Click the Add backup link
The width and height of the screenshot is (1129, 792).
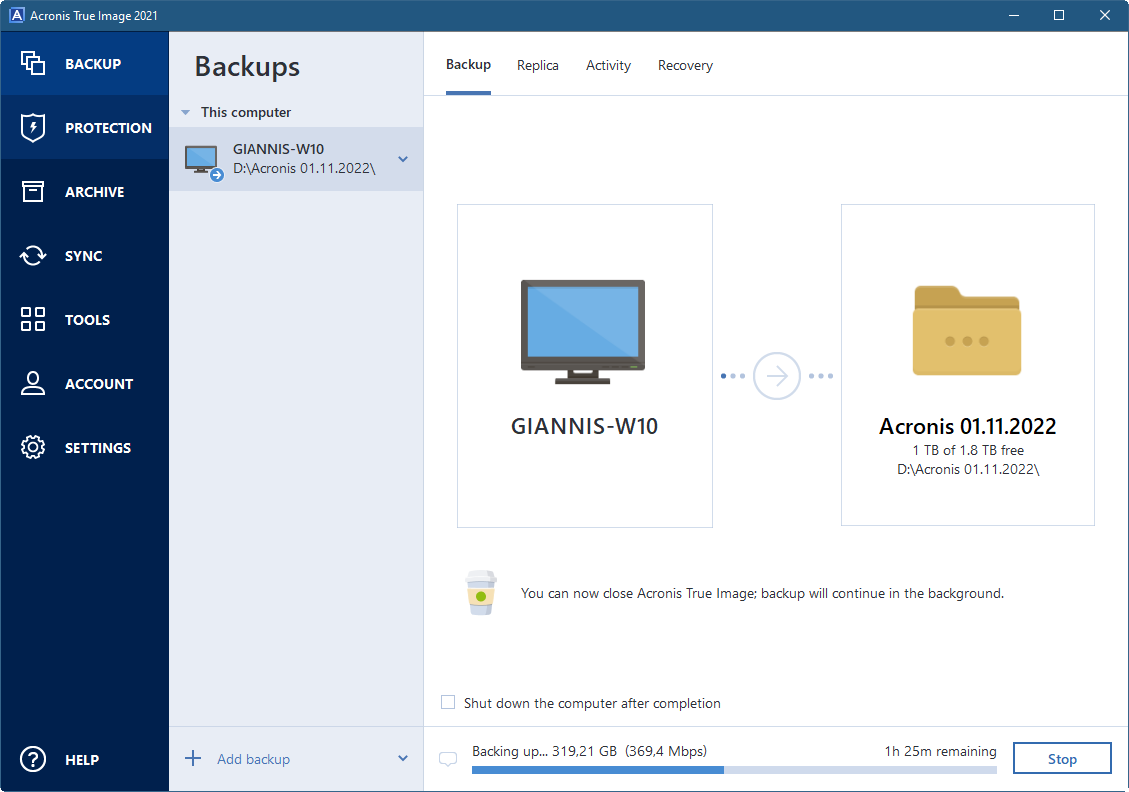click(253, 759)
